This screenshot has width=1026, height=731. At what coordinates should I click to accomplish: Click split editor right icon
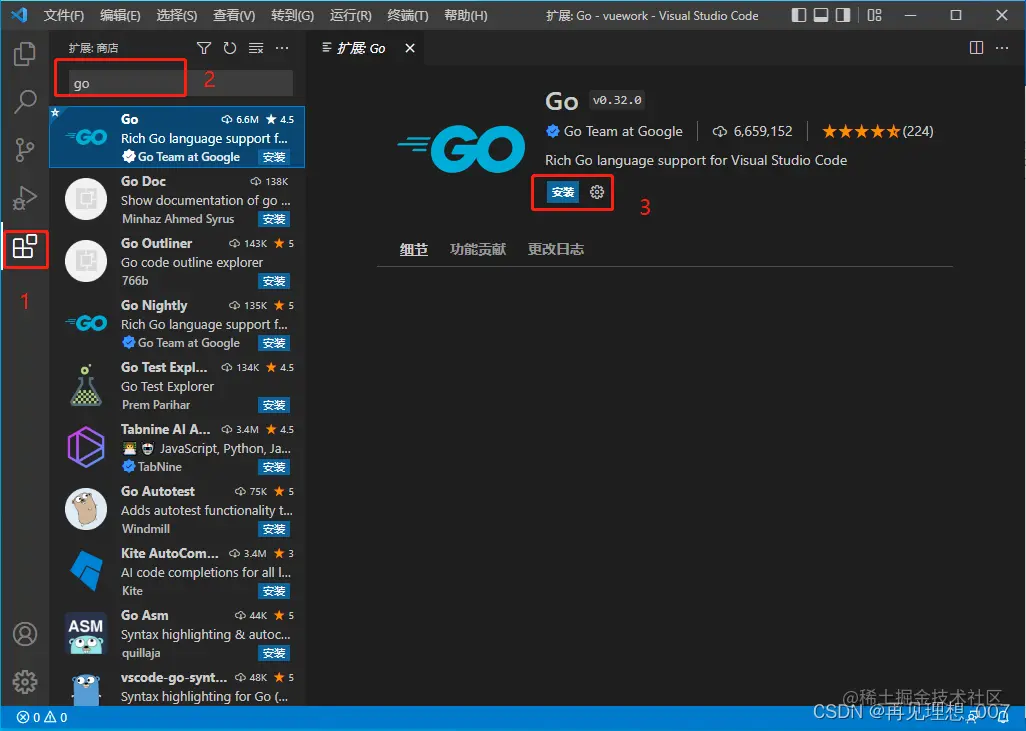pyautogui.click(x=976, y=48)
